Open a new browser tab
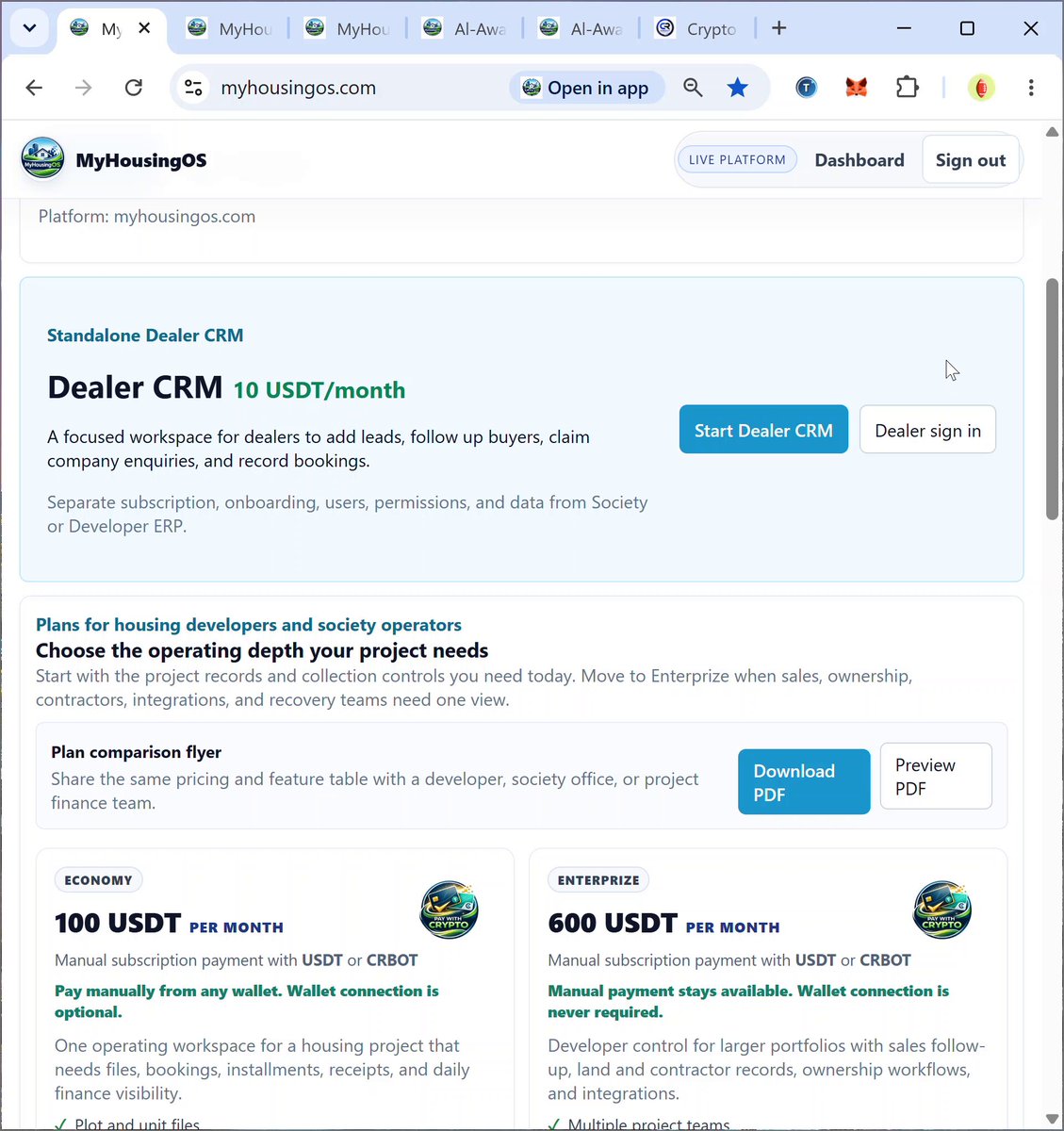Viewport: 1064px width, 1131px height. tap(778, 28)
